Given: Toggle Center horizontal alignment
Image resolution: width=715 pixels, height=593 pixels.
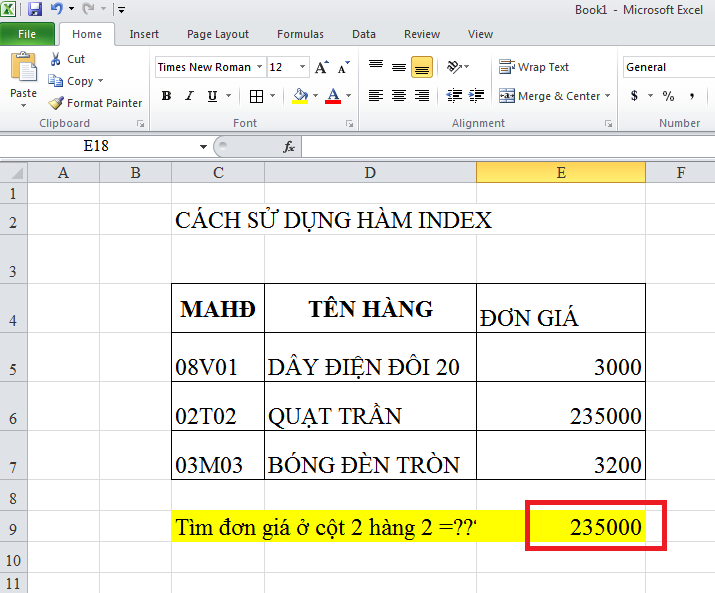Looking at the screenshot, I should [399, 95].
